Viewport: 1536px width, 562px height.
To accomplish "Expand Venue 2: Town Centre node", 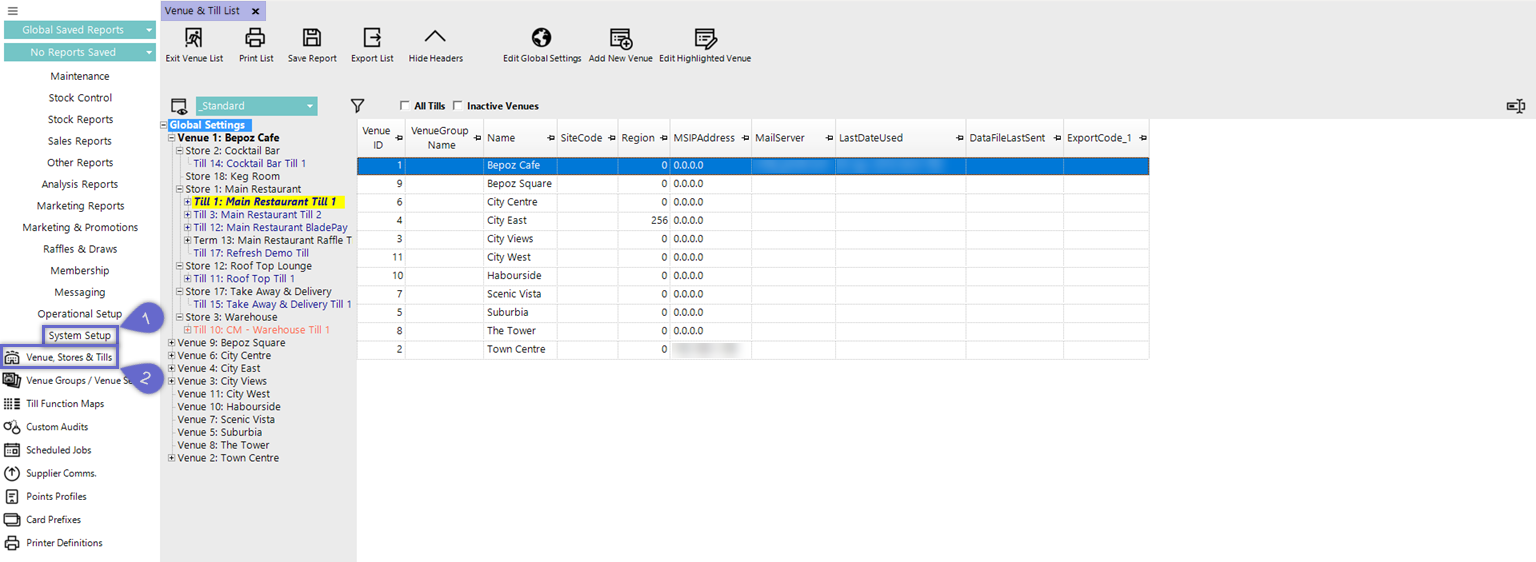I will tap(172, 458).
